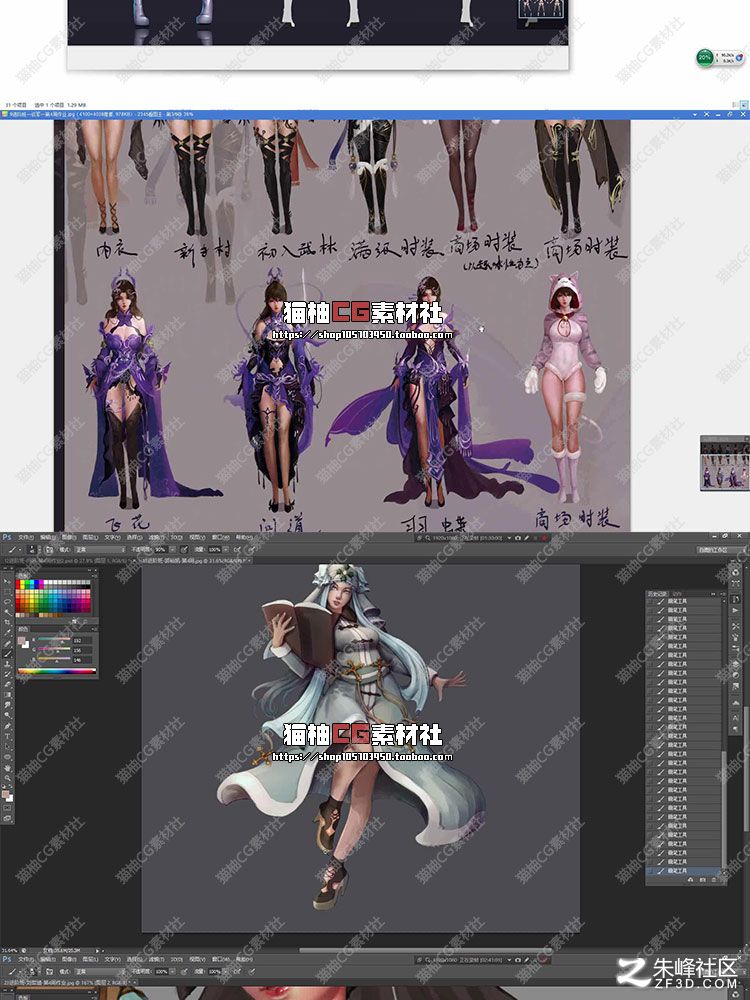This screenshot has width=750, height=1000.
Task: Select the Dodge tool
Action: [7, 715]
